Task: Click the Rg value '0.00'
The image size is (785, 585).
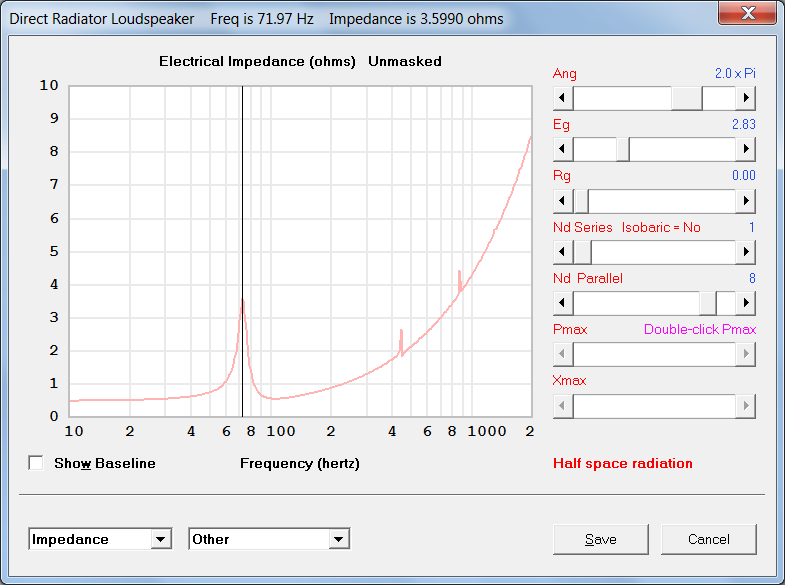Action: (743, 175)
